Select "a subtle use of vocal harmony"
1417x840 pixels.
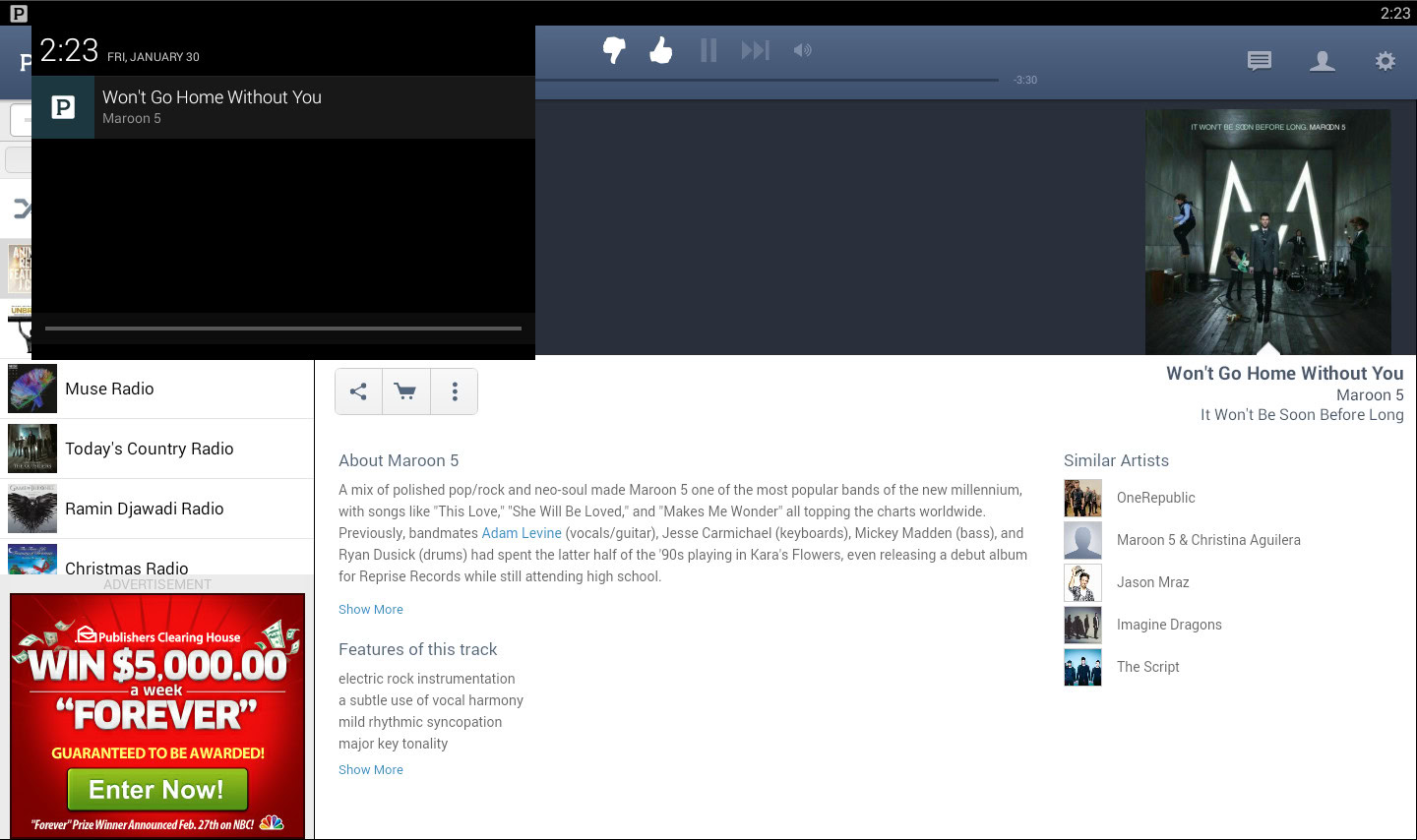(x=431, y=700)
